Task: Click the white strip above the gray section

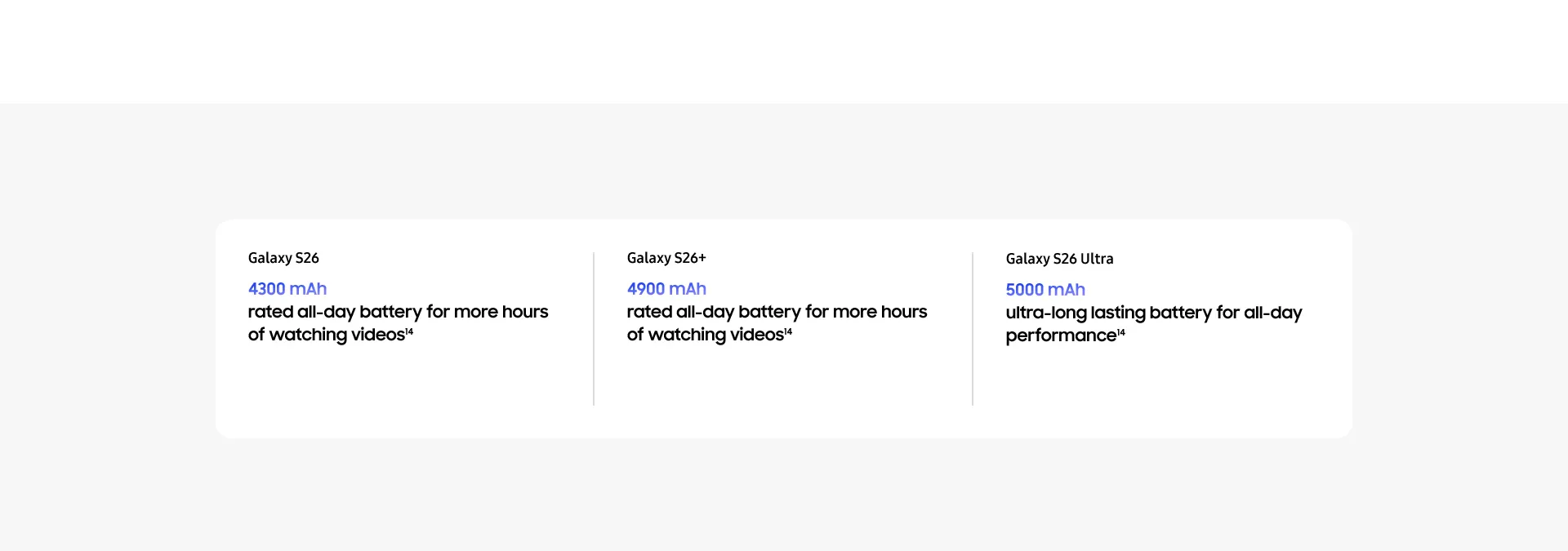Action: [784, 51]
